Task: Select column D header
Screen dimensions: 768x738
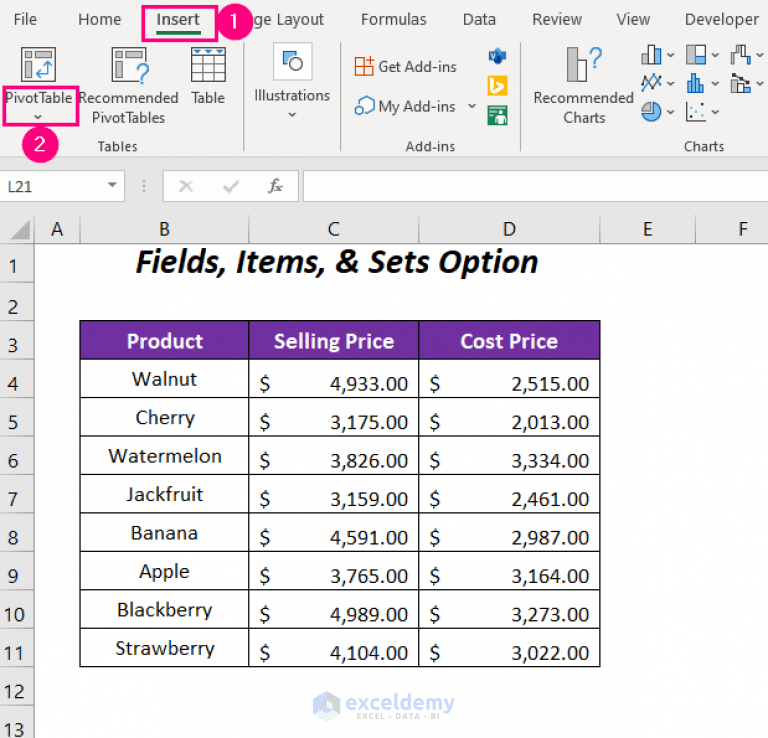Action: pyautogui.click(x=509, y=229)
